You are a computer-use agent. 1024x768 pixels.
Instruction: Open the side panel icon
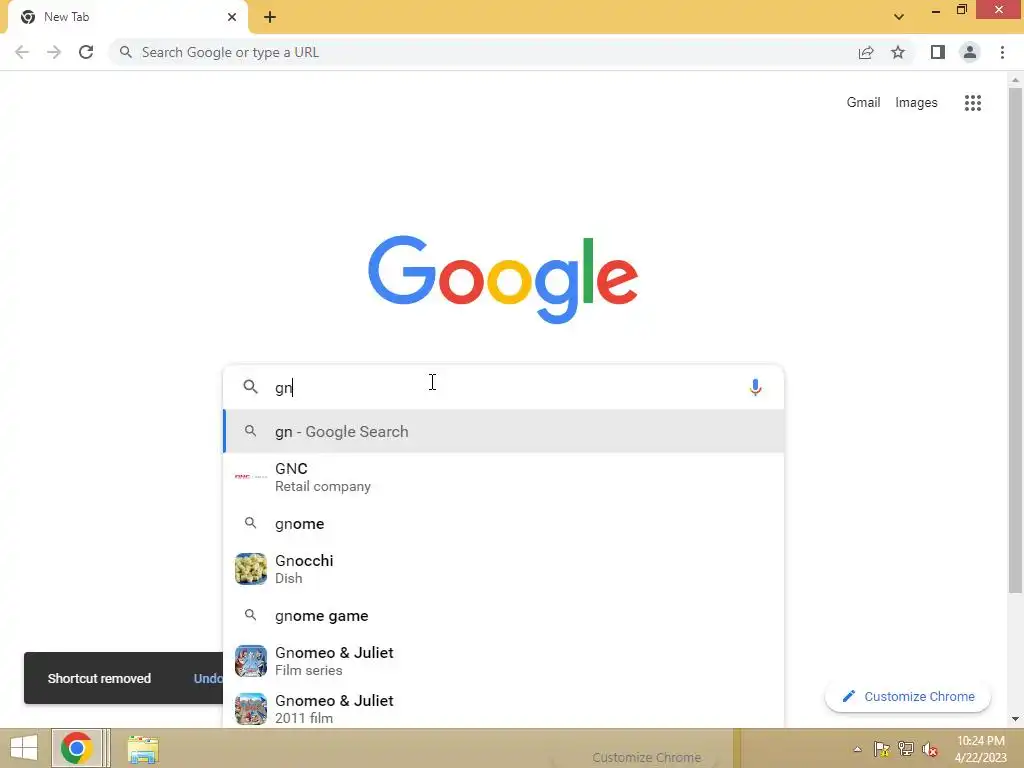tap(938, 52)
